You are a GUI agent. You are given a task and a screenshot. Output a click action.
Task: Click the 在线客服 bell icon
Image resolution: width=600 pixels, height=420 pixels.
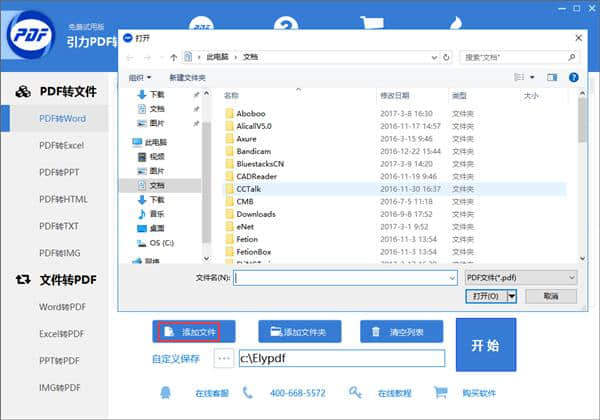[x=166, y=392]
